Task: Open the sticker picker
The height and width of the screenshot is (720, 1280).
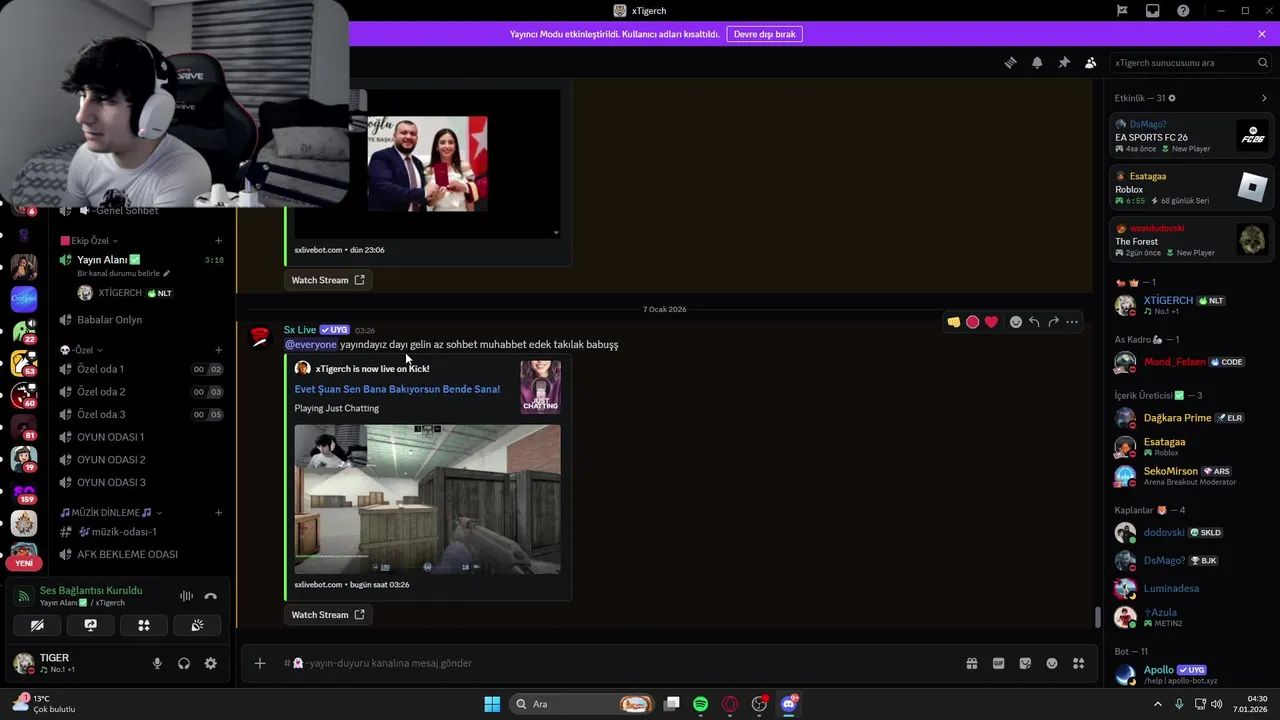Action: click(1025, 663)
